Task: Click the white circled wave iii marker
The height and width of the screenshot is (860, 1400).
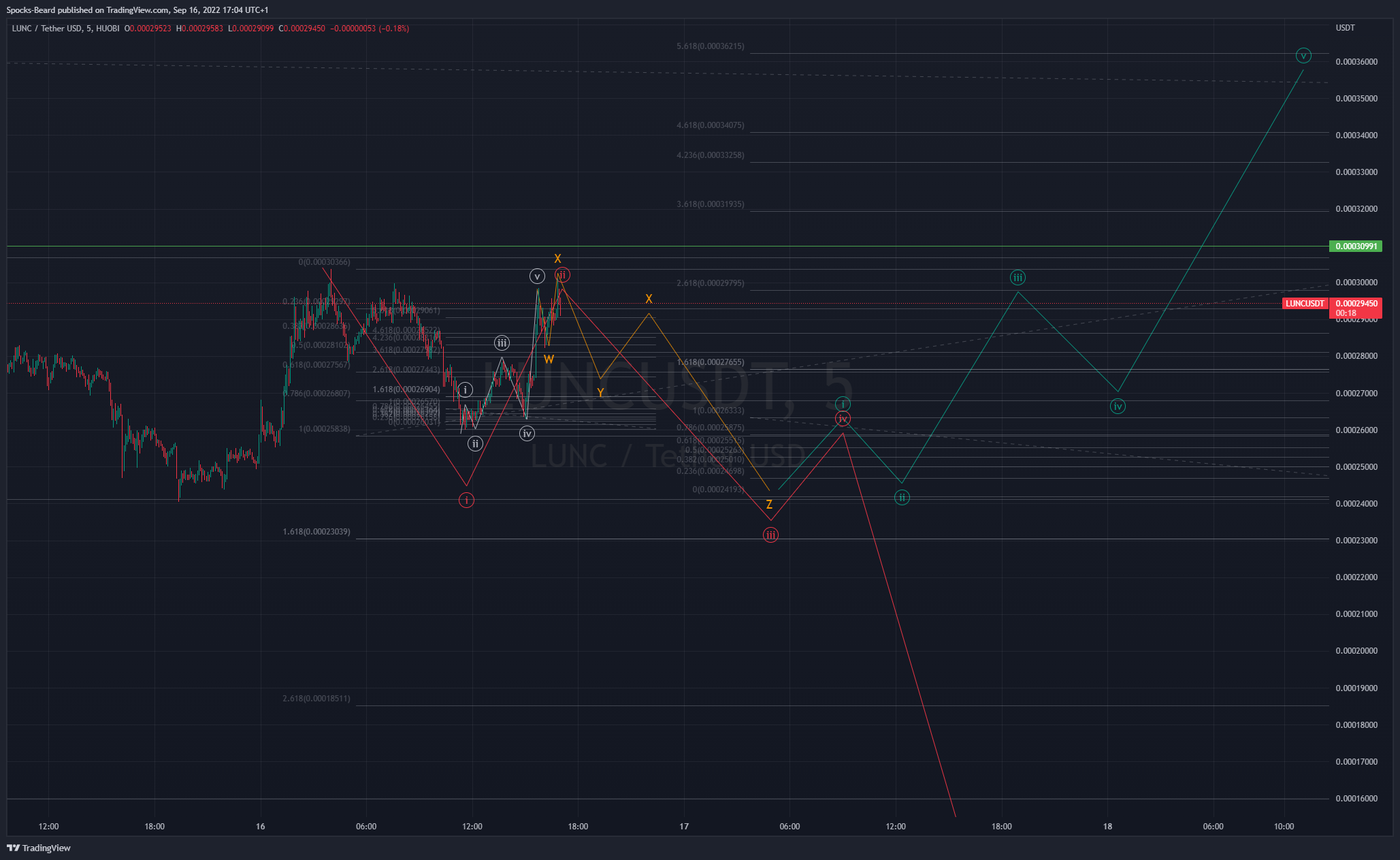Action: pos(502,343)
